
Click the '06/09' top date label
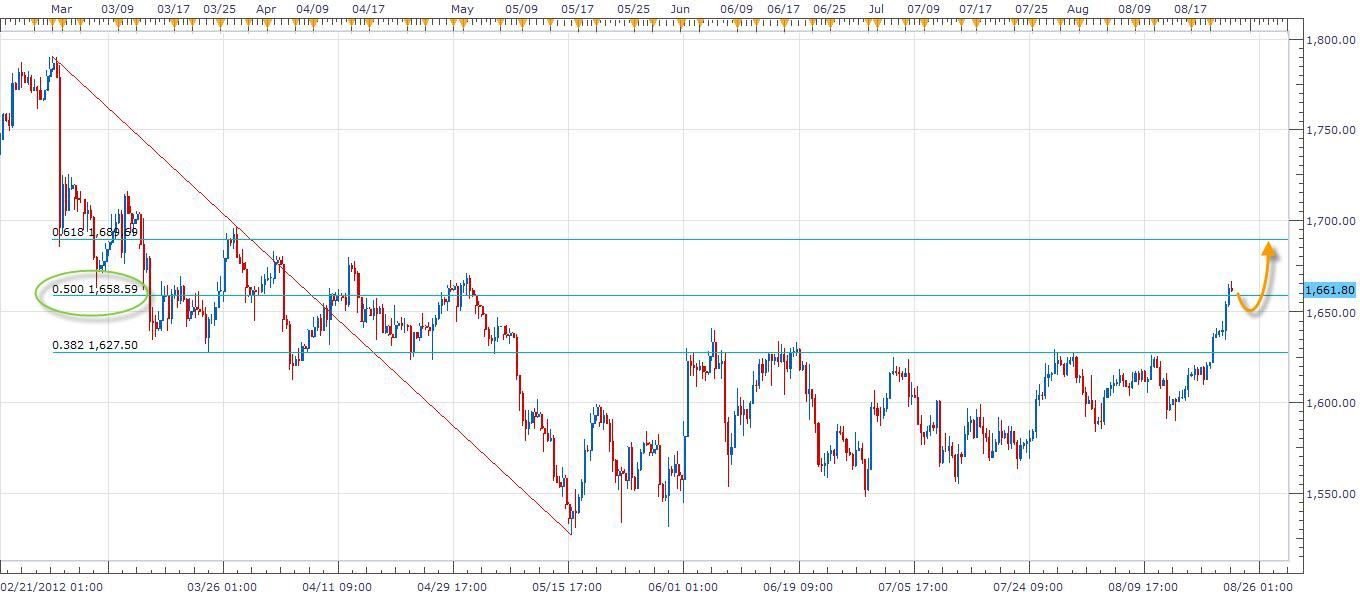click(736, 9)
